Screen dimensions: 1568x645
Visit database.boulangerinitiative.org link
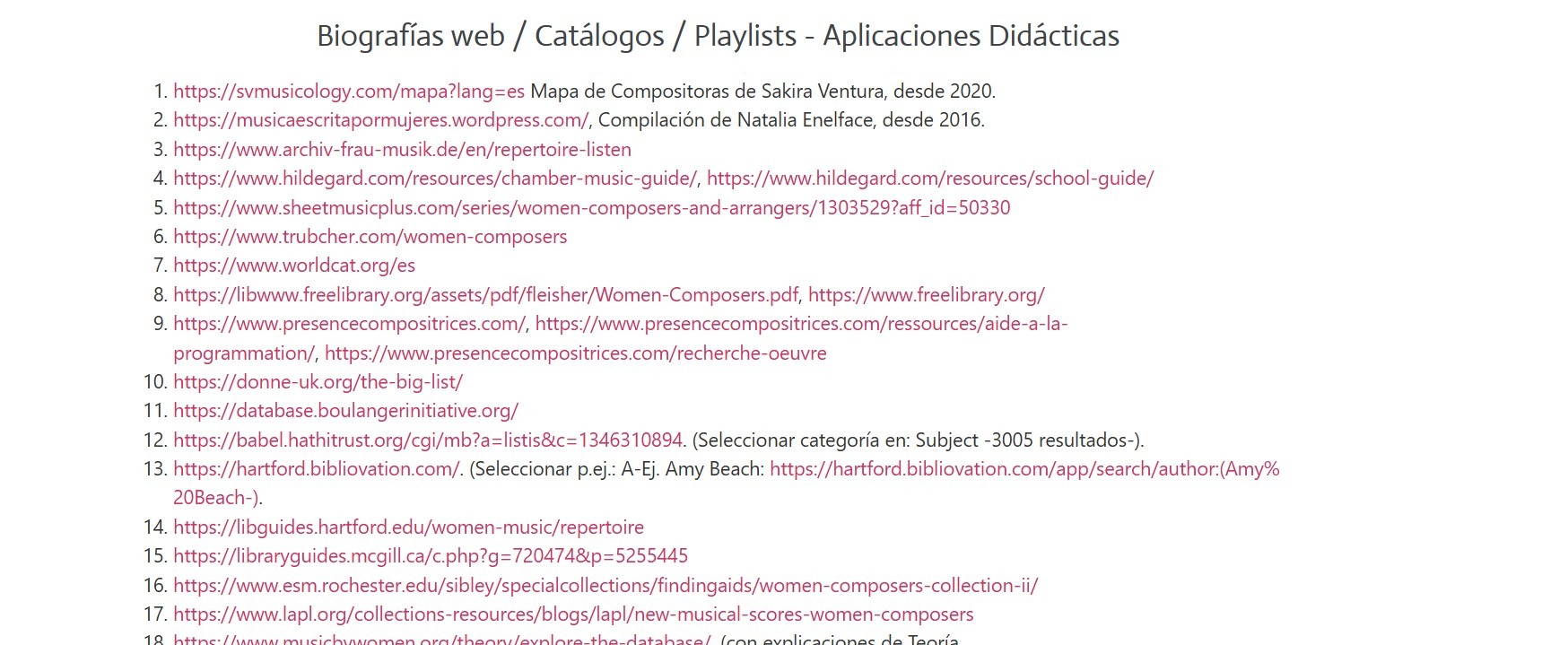click(x=345, y=411)
